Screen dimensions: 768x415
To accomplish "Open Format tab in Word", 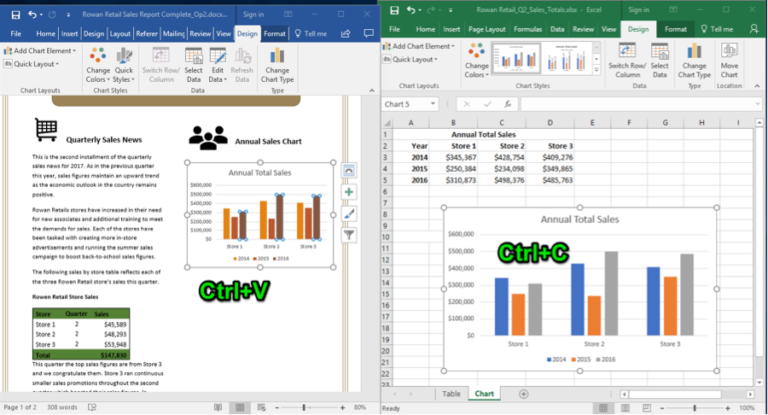I will click(274, 33).
